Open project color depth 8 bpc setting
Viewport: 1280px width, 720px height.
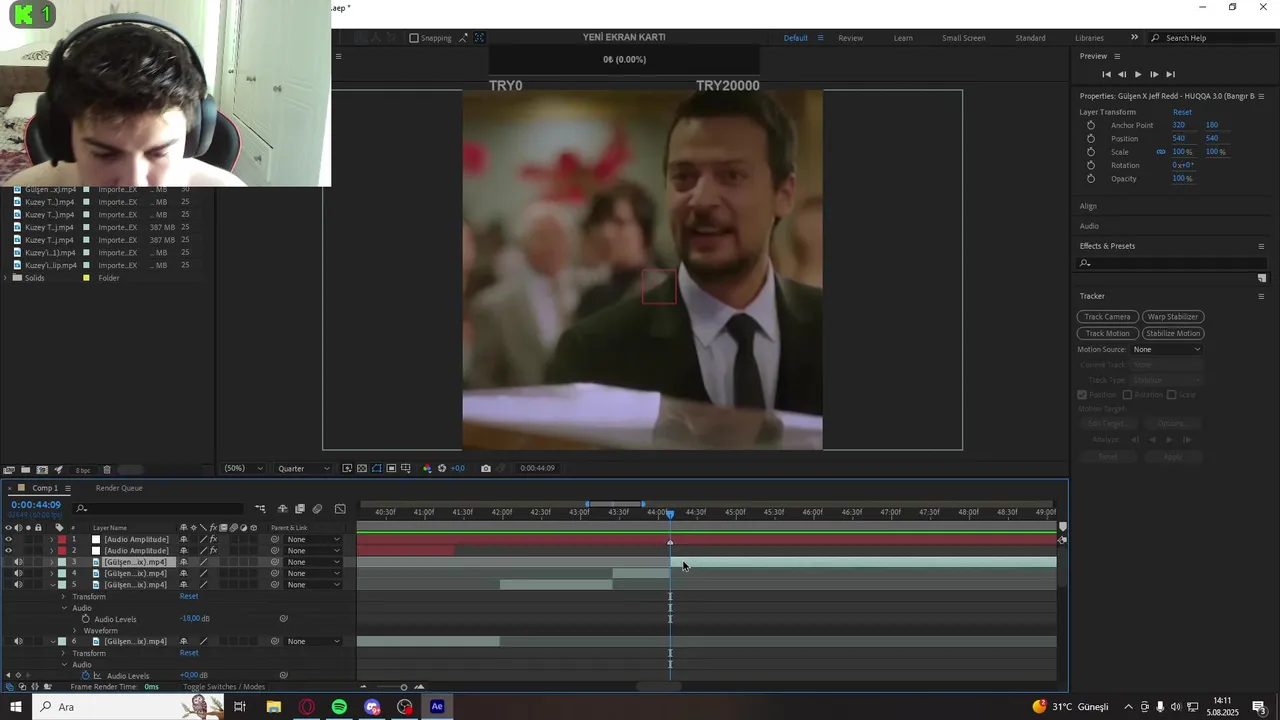(83, 470)
